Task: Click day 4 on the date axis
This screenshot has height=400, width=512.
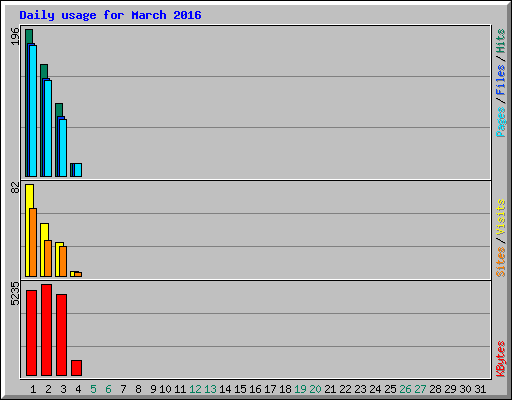Action: coord(78,389)
